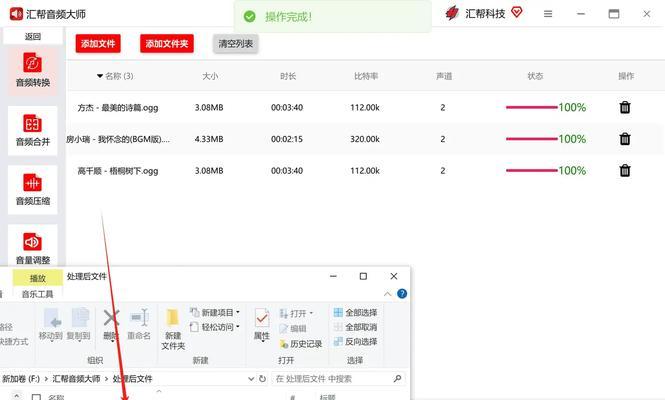Click the 时长 column header
Screen dimensions: 665x400
click(288, 76)
